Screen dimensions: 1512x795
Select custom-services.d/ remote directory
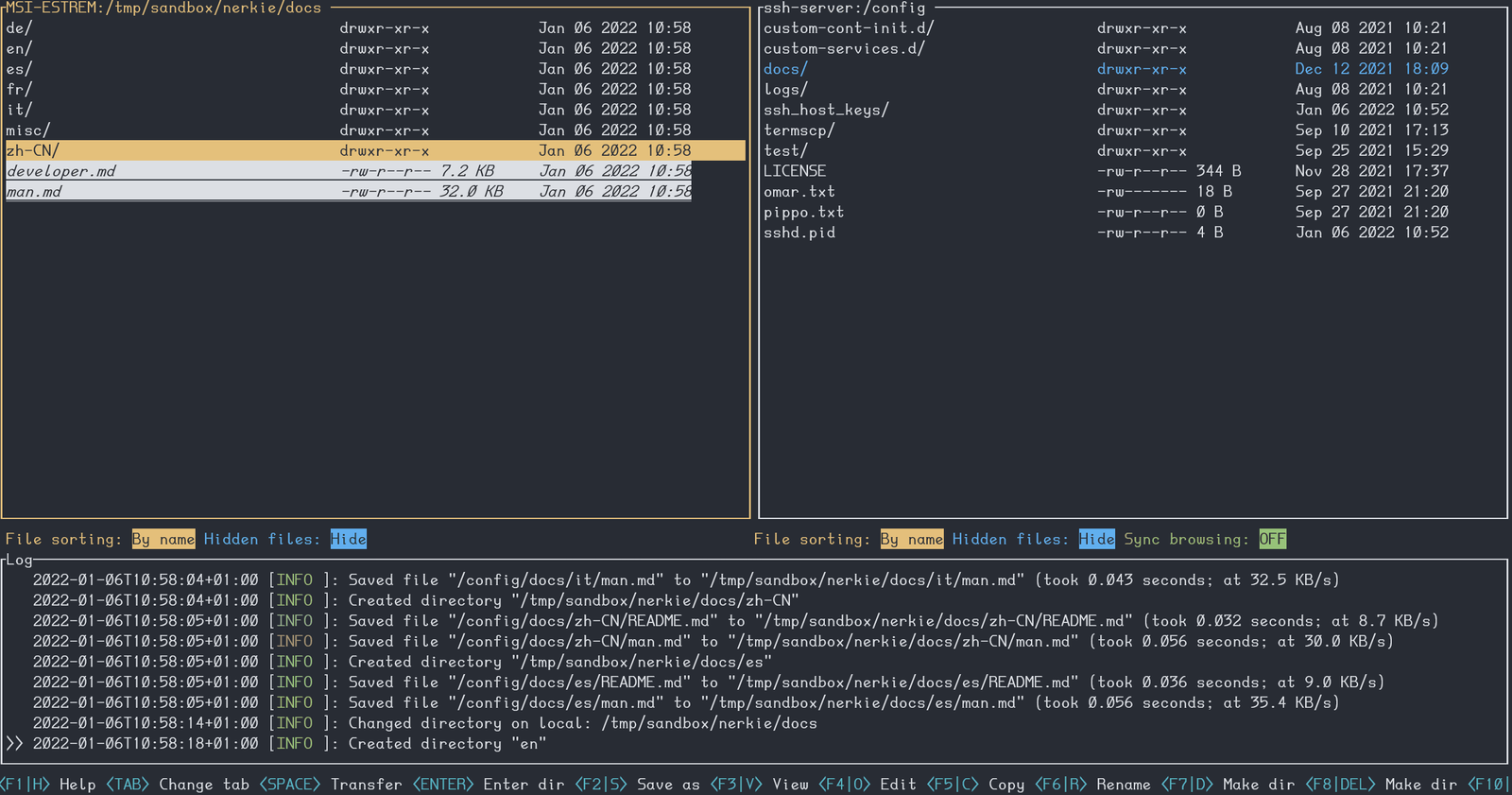coord(1132,48)
